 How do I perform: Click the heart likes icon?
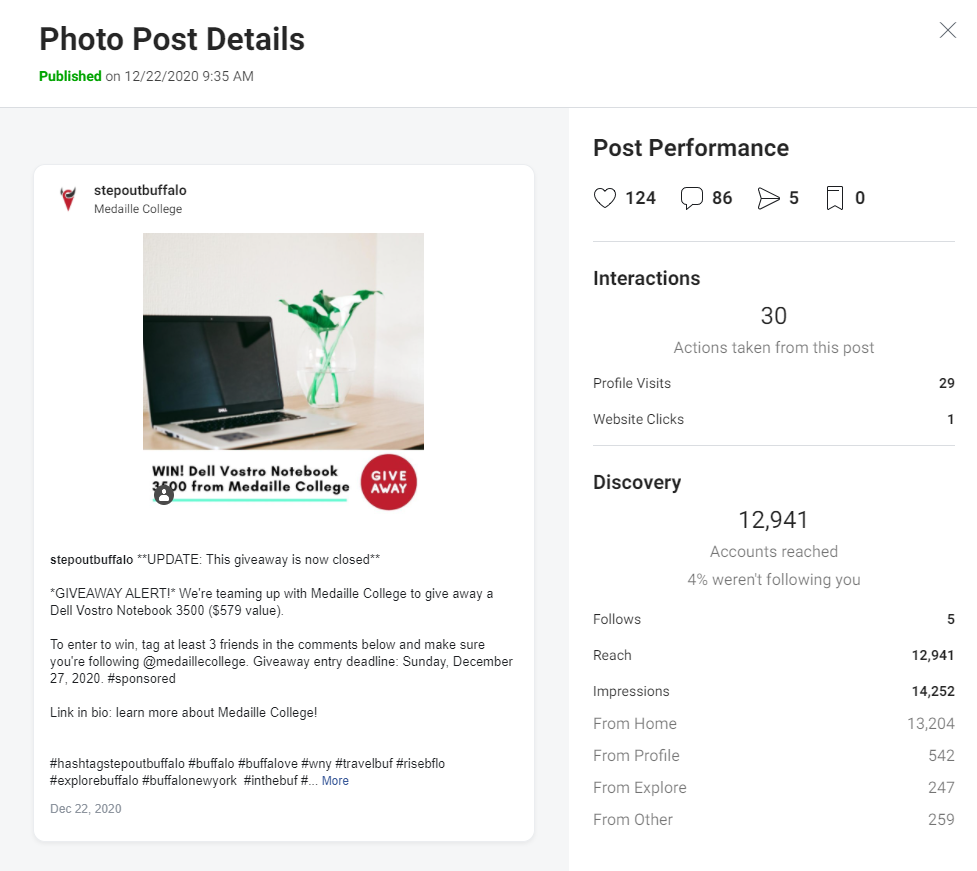604,198
